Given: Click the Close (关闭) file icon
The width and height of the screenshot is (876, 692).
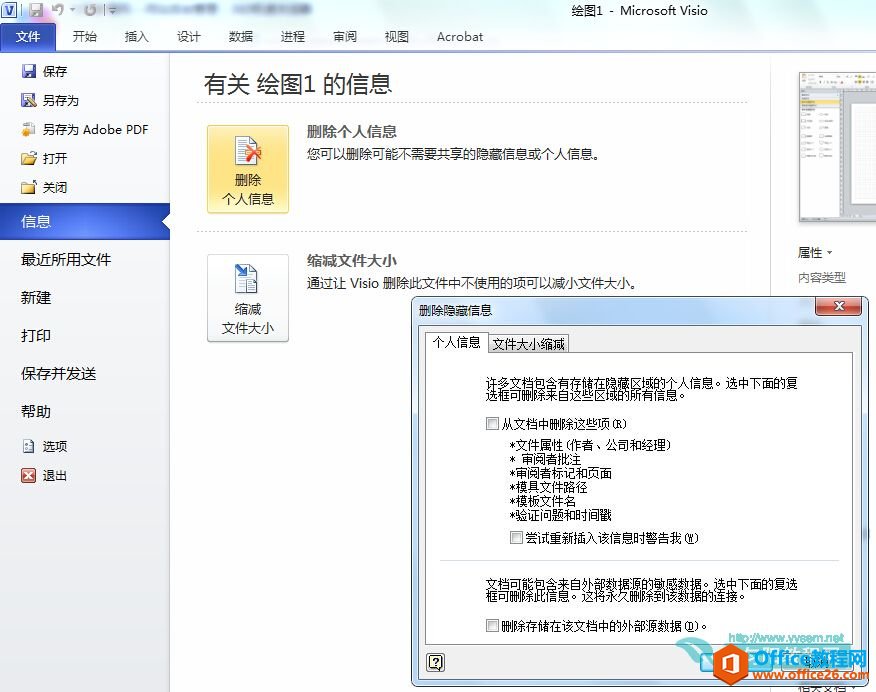Looking at the screenshot, I should point(28,187).
